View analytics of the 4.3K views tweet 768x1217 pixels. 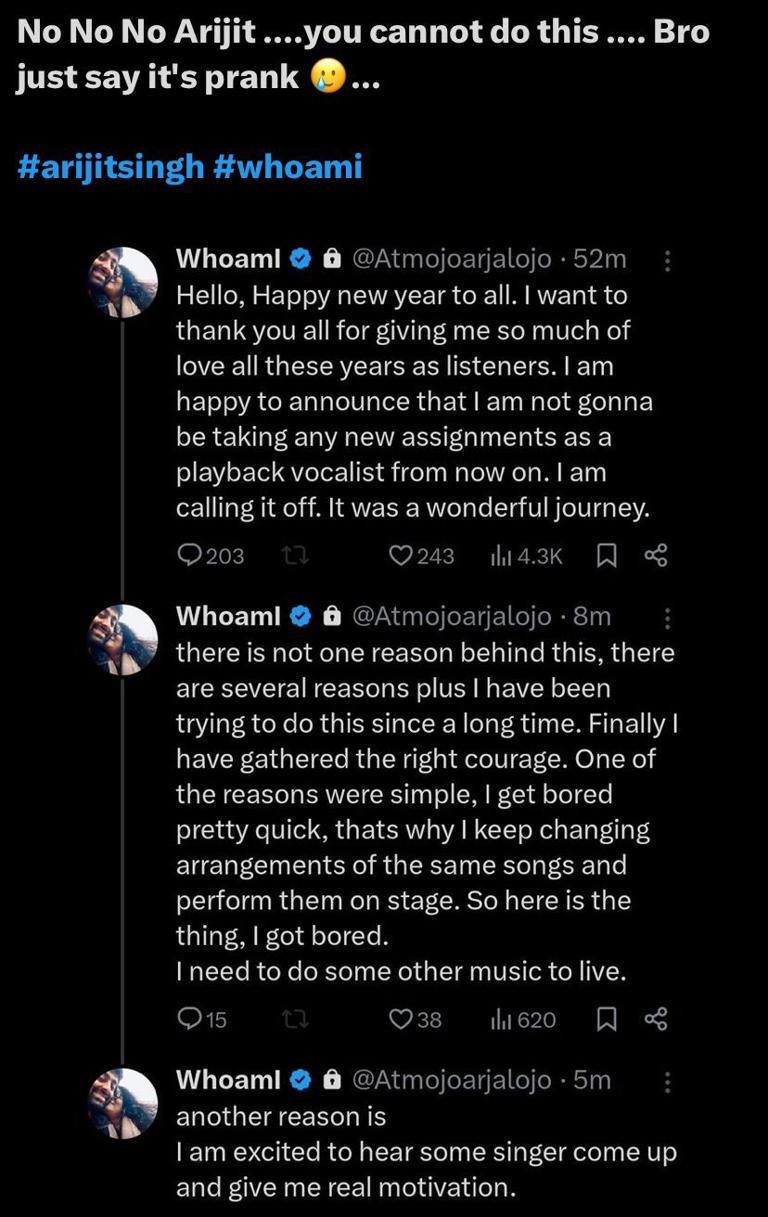(502, 555)
